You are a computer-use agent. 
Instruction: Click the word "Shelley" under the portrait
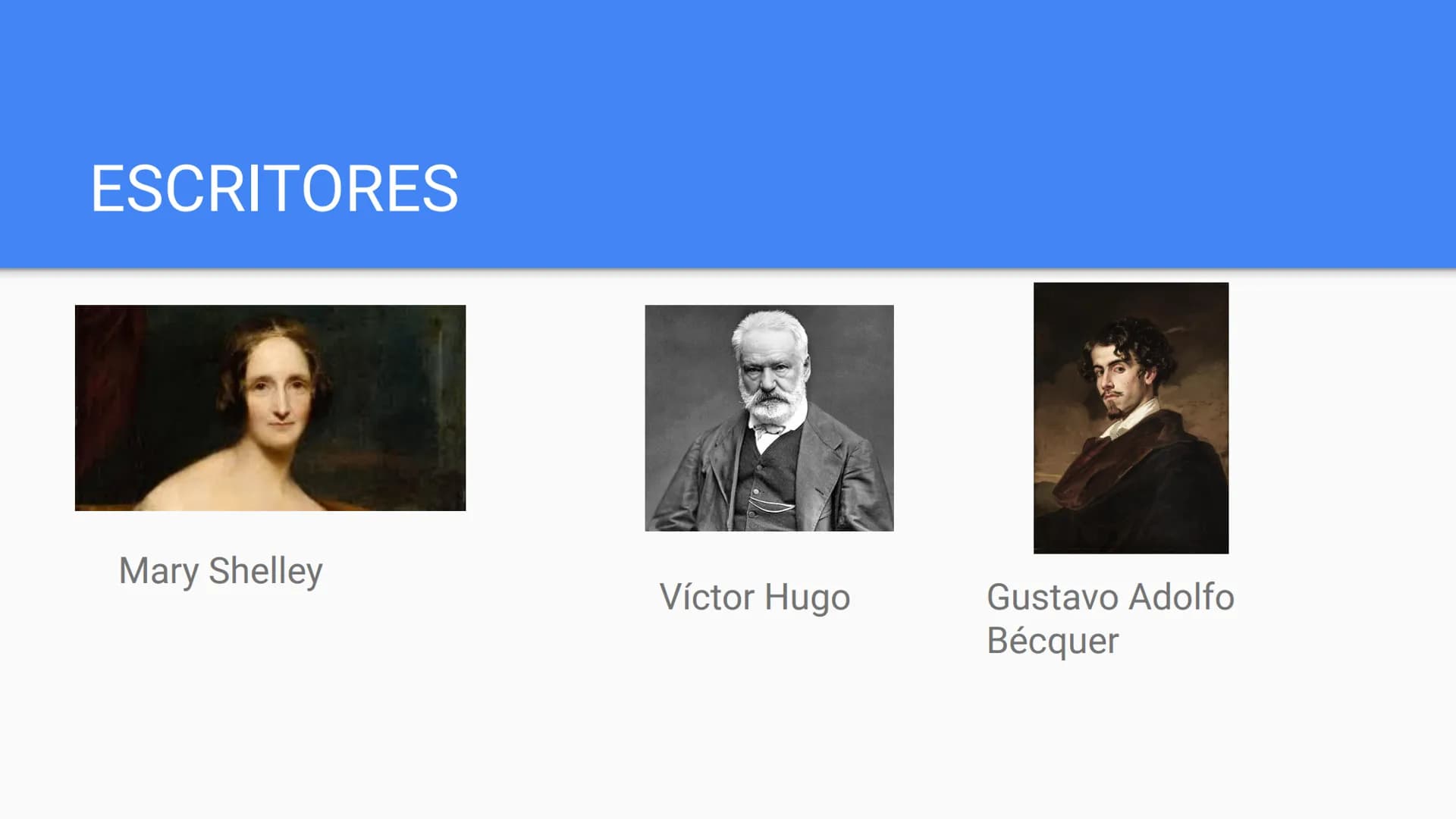coord(265,571)
